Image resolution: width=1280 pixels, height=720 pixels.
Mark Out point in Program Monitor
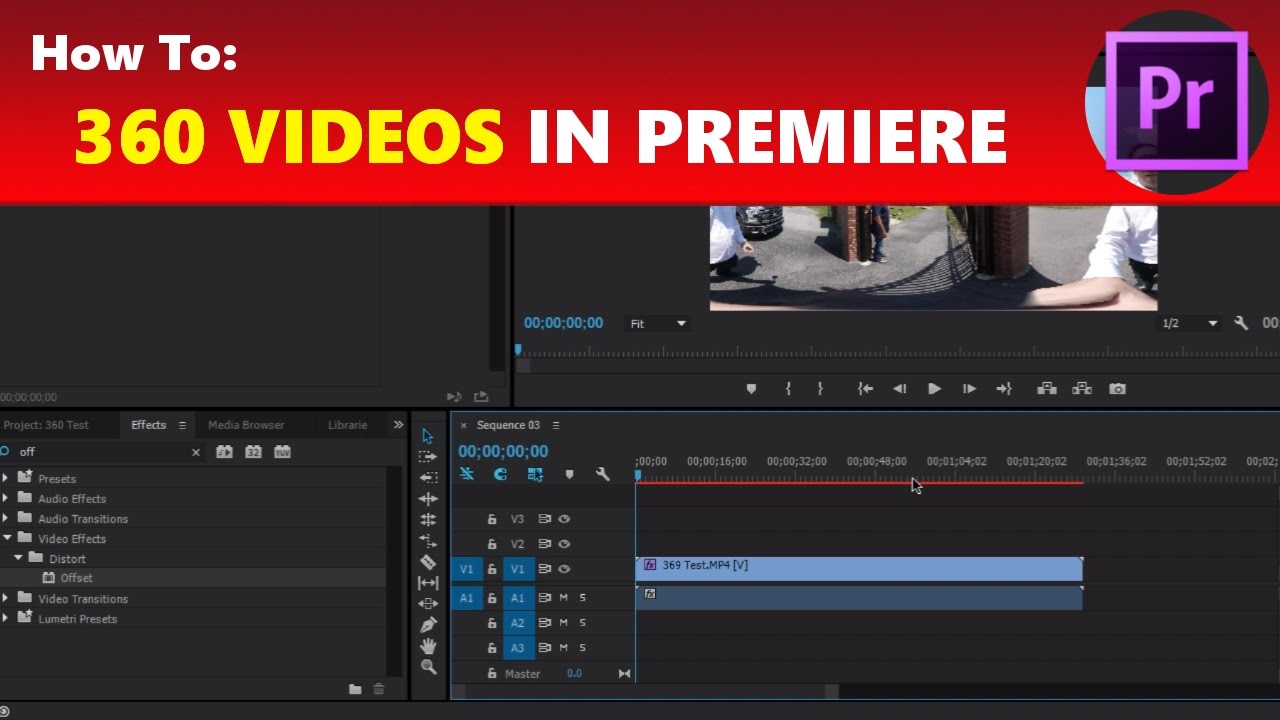coord(820,389)
